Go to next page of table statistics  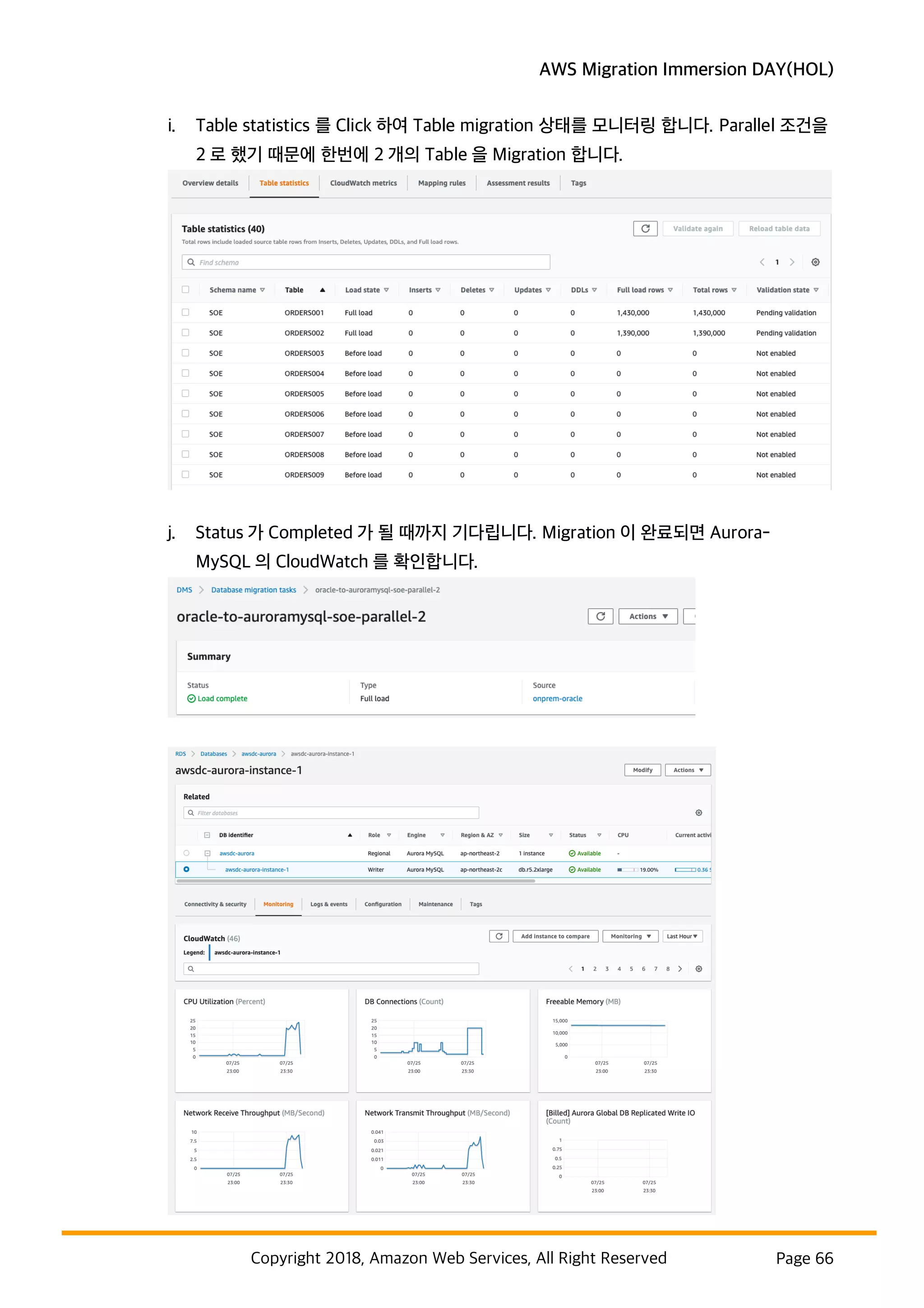(792, 262)
